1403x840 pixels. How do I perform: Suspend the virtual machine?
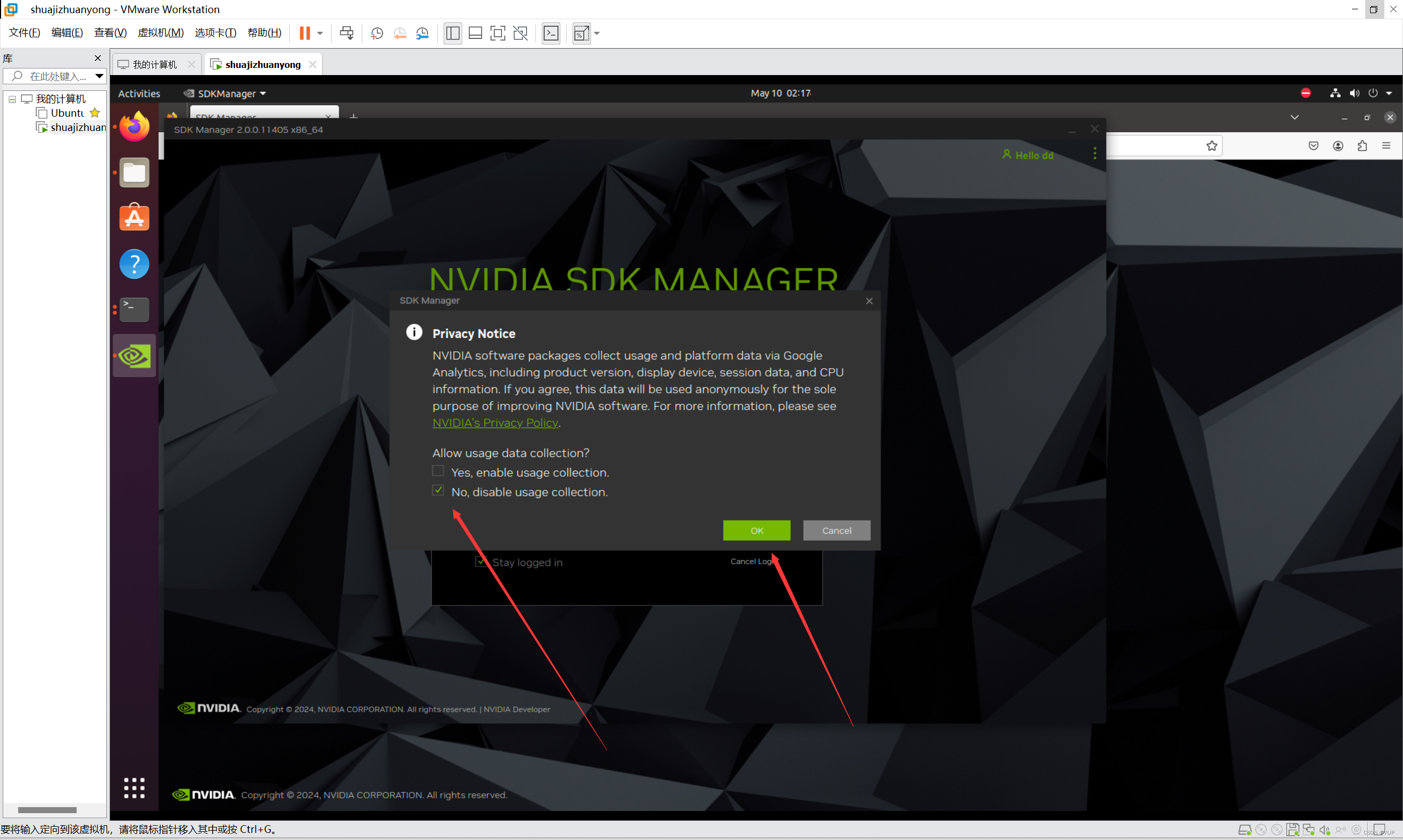[305, 33]
